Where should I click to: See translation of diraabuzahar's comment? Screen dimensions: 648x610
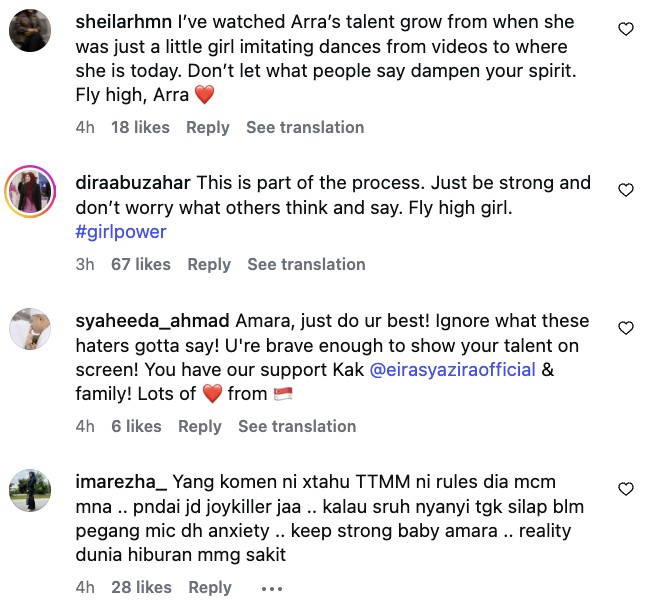[x=307, y=264]
